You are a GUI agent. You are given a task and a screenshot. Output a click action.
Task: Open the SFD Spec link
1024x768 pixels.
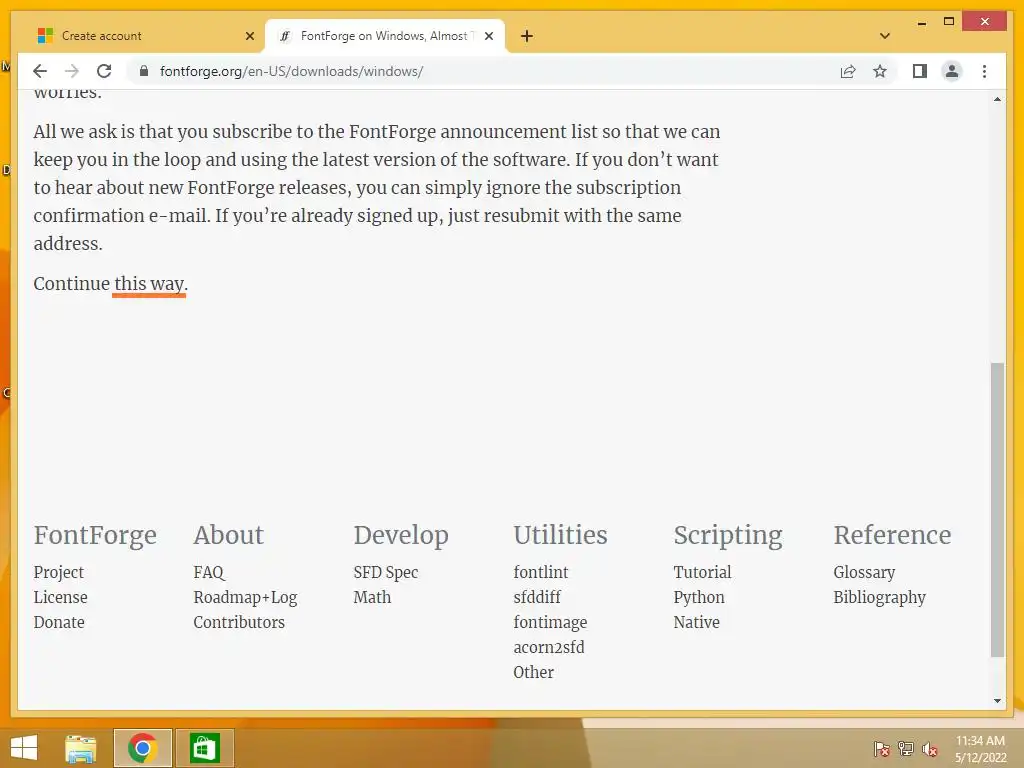385,572
